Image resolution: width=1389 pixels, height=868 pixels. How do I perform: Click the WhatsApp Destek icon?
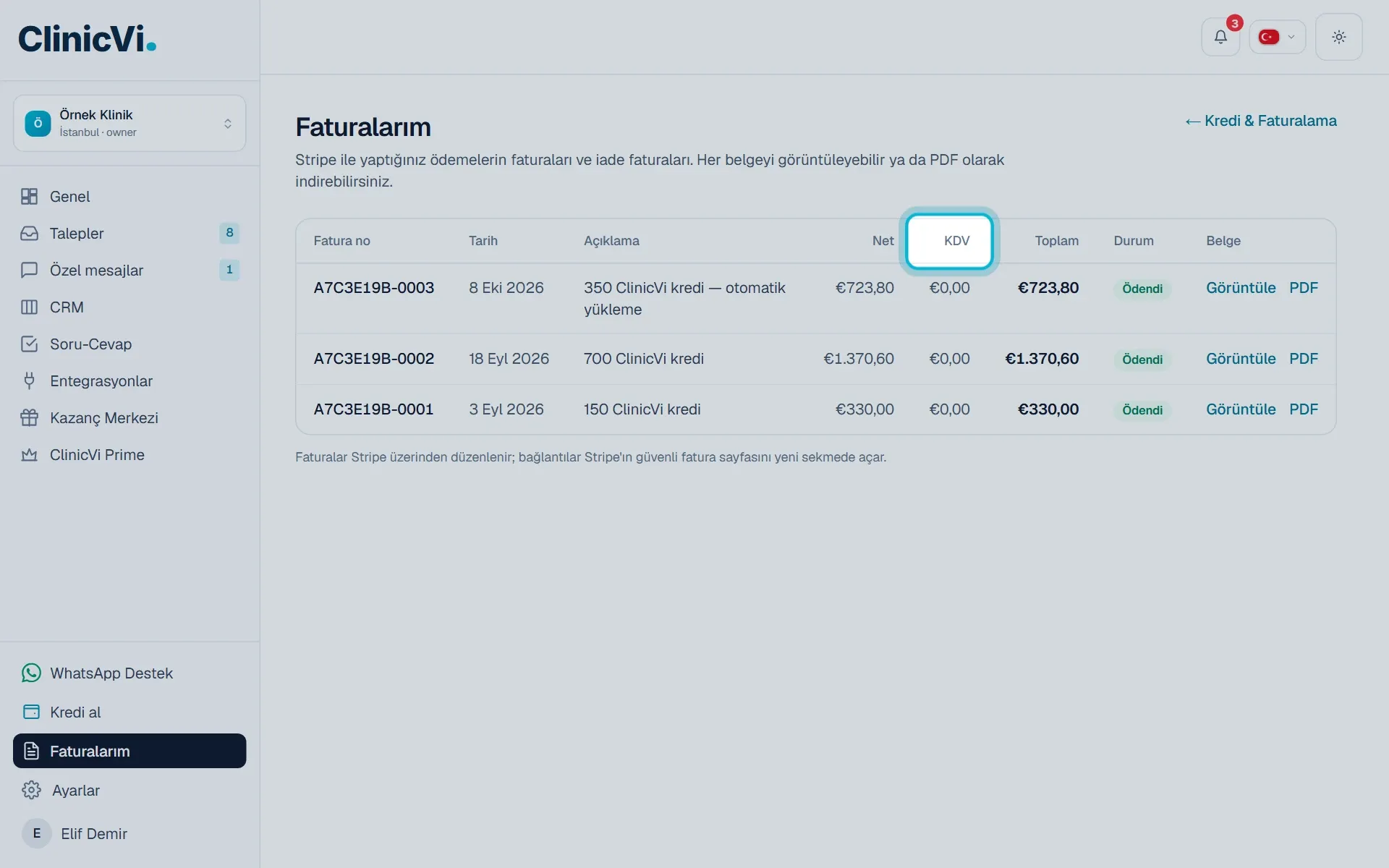point(31,673)
